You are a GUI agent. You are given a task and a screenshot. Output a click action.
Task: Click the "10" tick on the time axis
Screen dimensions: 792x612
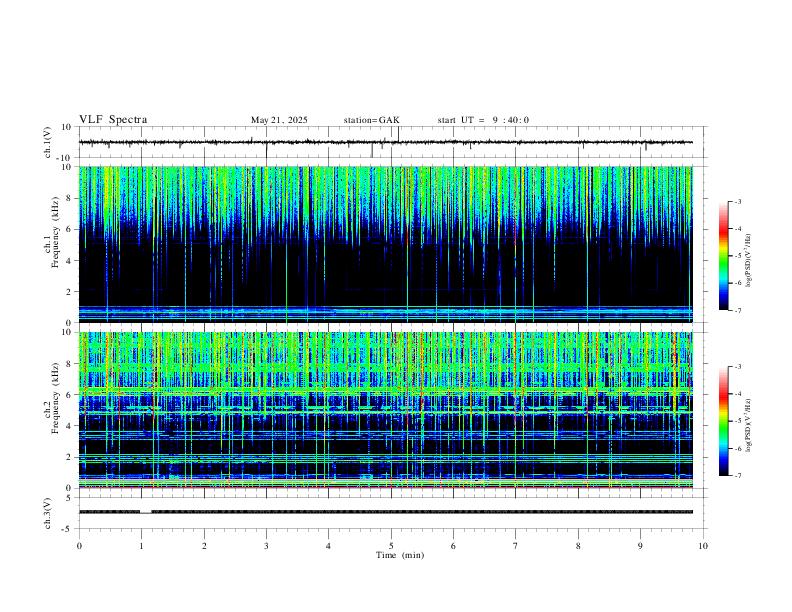[703, 546]
